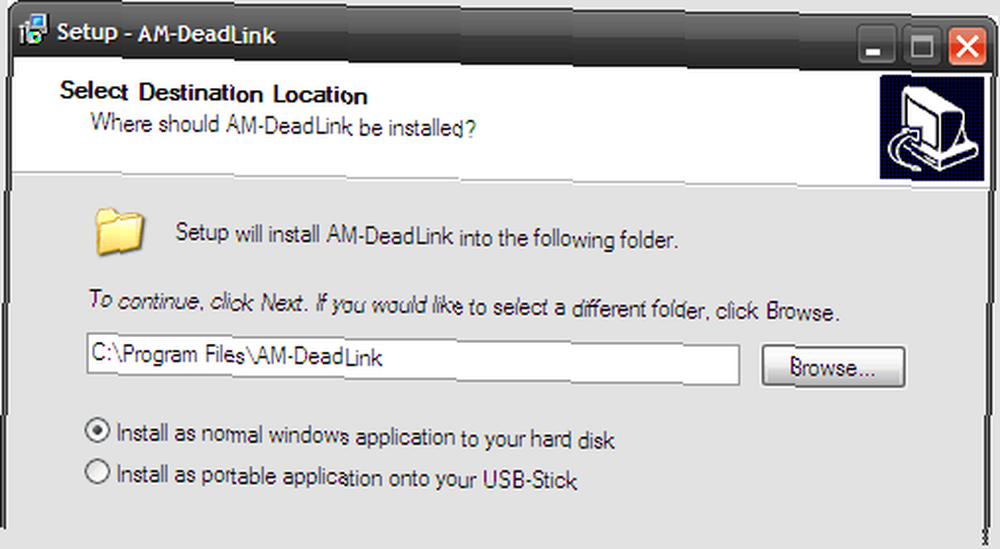The height and width of the screenshot is (549, 1000).
Task: Select install as normal windows application radio
Action: pos(97,432)
